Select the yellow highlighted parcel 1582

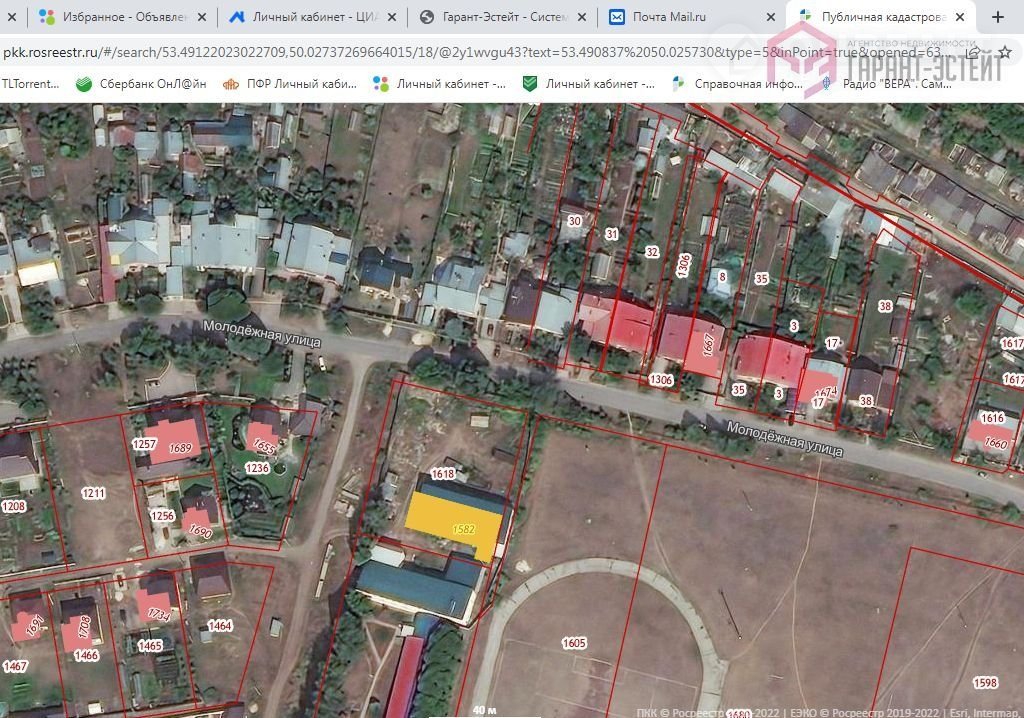click(455, 520)
